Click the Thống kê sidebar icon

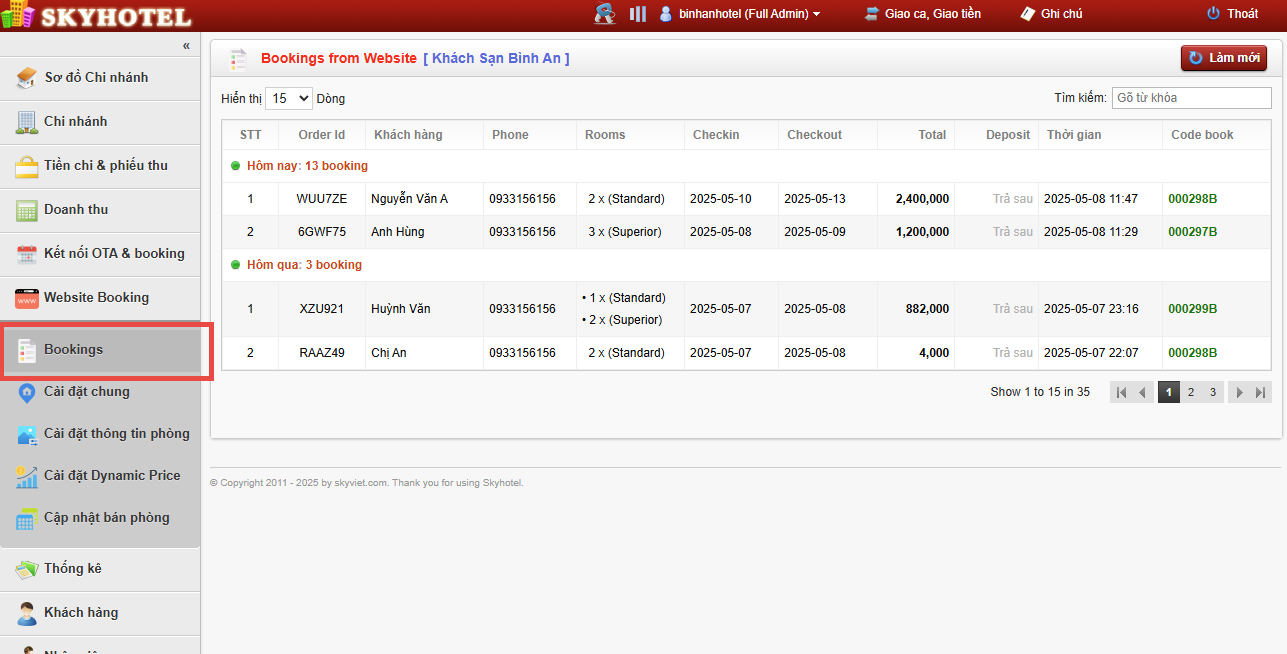click(27, 569)
